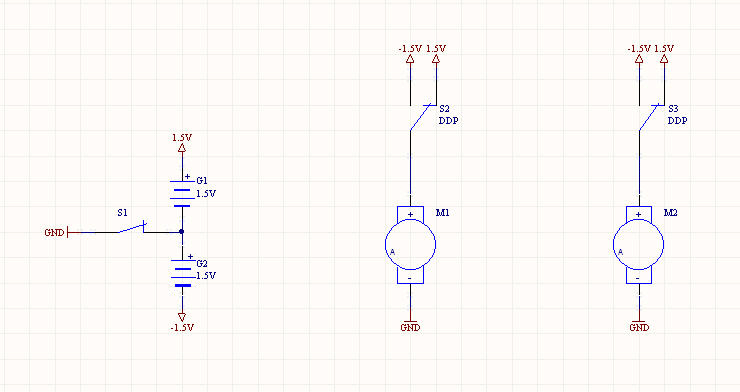740x392 pixels.
Task: Select the -1.5V port above S2
Action: pyautogui.click(x=410, y=53)
